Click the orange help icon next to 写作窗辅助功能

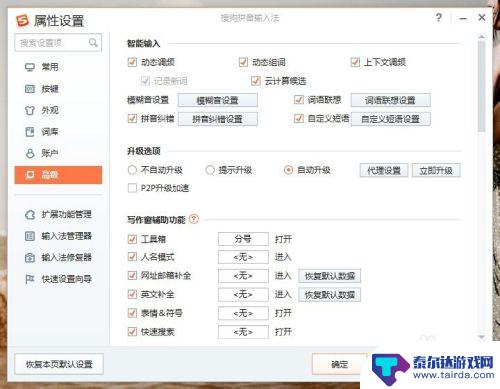[x=194, y=219]
